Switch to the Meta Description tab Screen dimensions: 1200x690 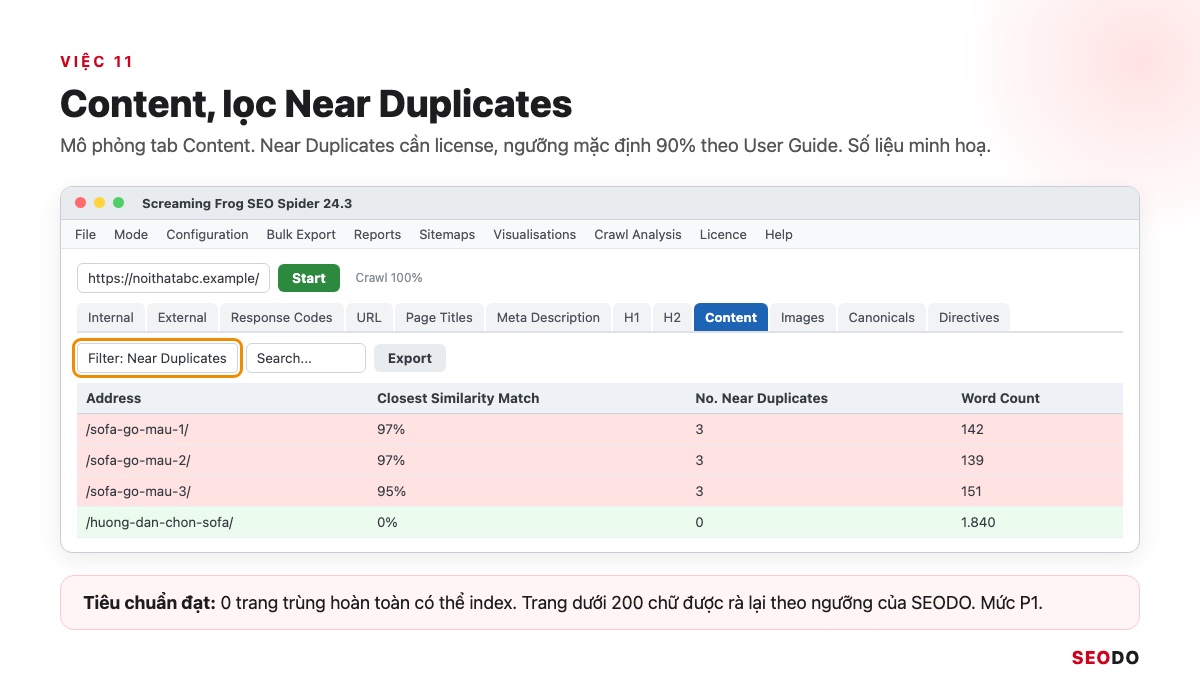coord(548,317)
